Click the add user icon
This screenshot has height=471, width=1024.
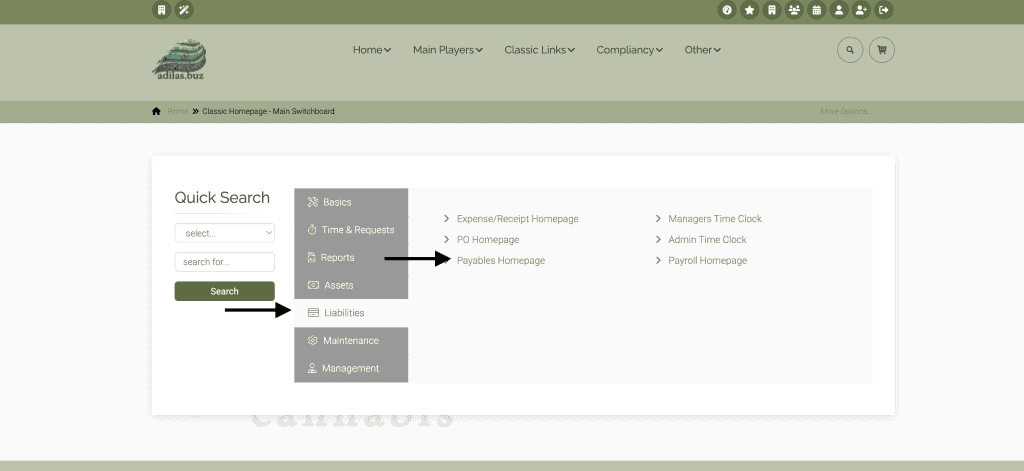click(861, 10)
